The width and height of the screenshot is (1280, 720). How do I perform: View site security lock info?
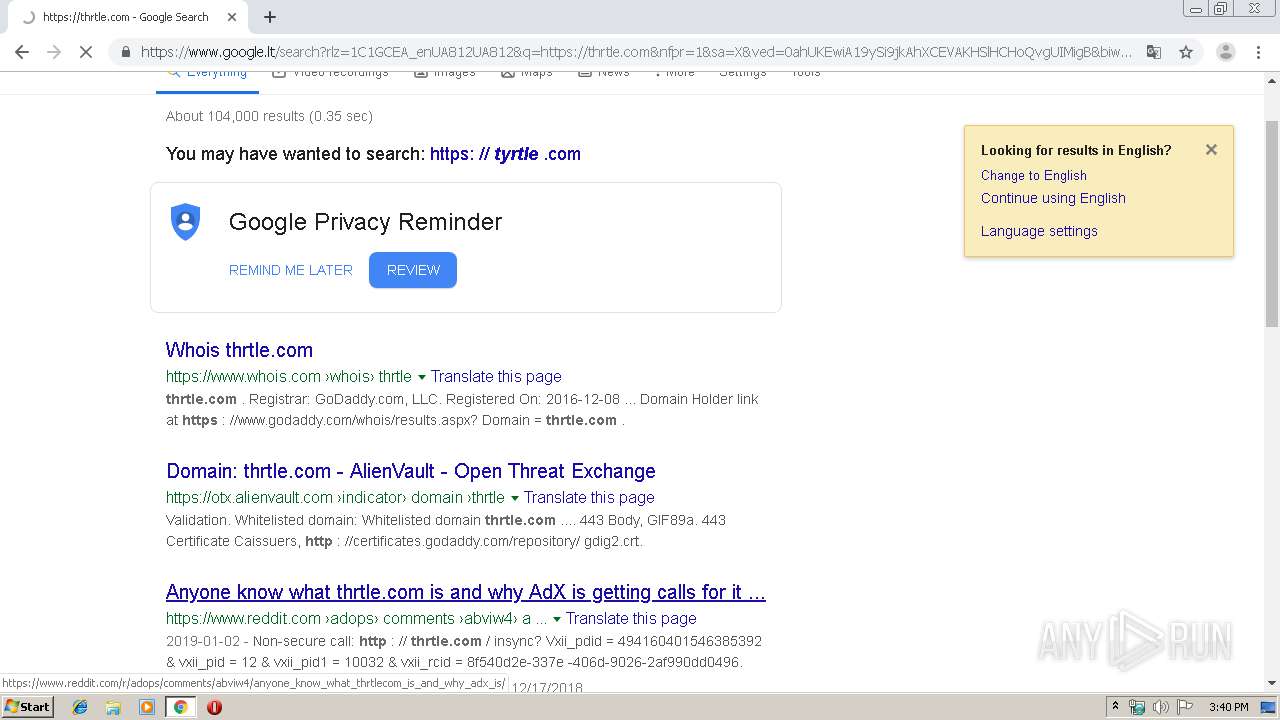(x=125, y=52)
